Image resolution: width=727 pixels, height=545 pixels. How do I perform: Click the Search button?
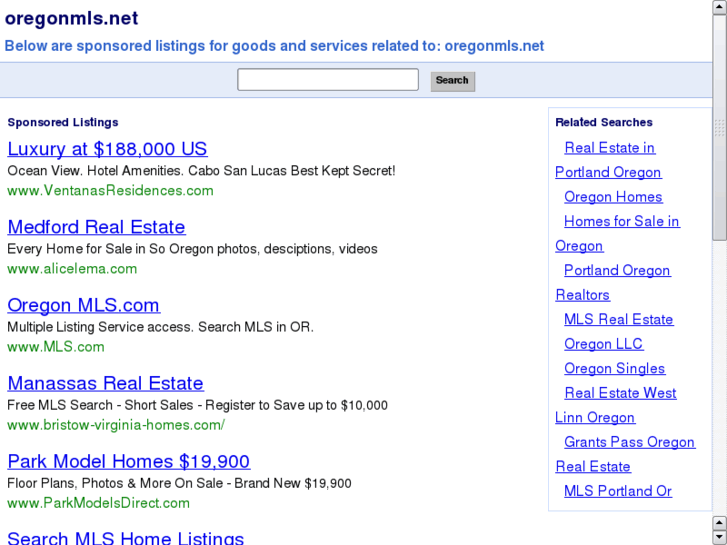tap(453, 81)
